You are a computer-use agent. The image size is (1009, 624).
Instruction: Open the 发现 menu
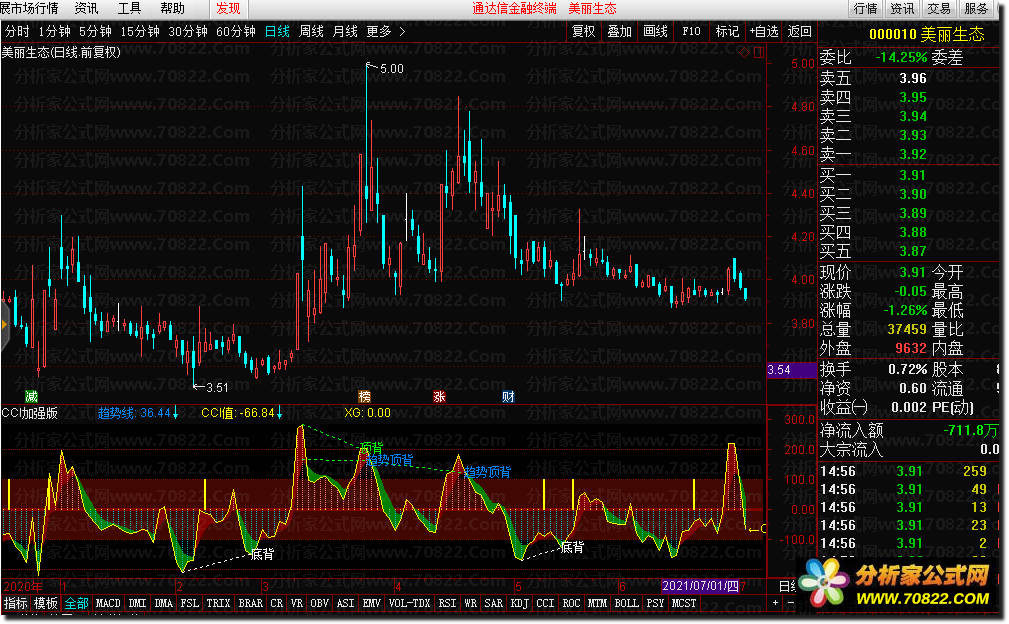(x=228, y=8)
